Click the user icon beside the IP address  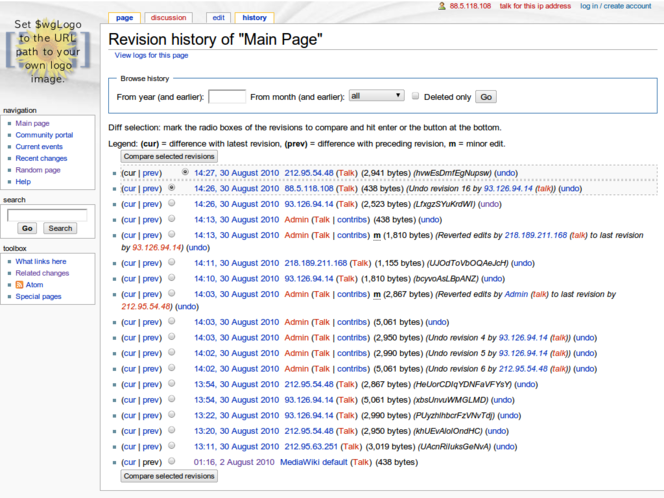(442, 6)
